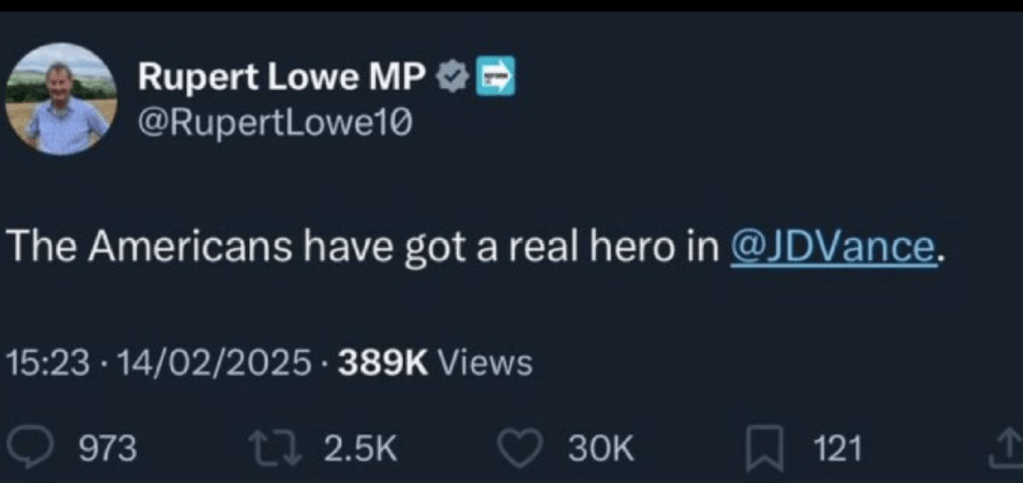Image resolution: width=1023 pixels, height=483 pixels.
Task: Click the 973 replies count
Action: [107, 449]
